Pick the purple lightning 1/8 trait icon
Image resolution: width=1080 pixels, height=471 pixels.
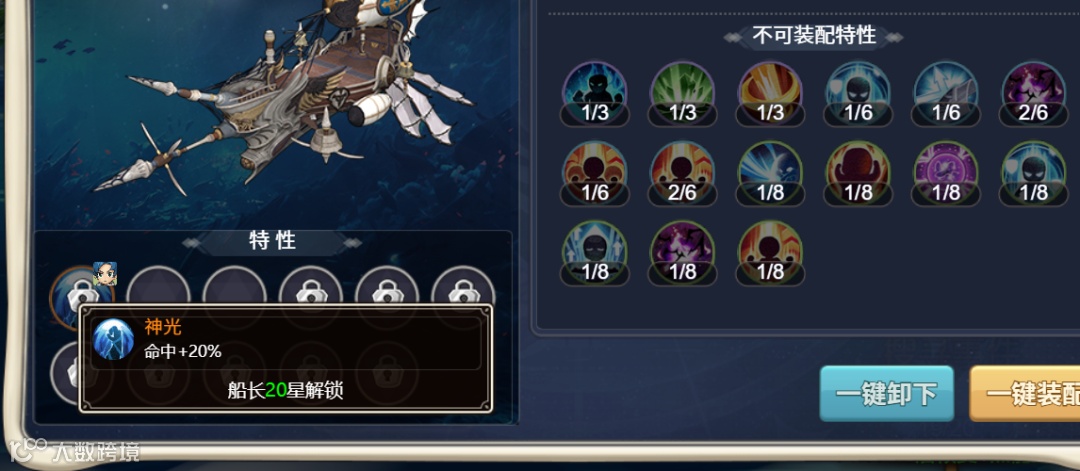click(683, 253)
